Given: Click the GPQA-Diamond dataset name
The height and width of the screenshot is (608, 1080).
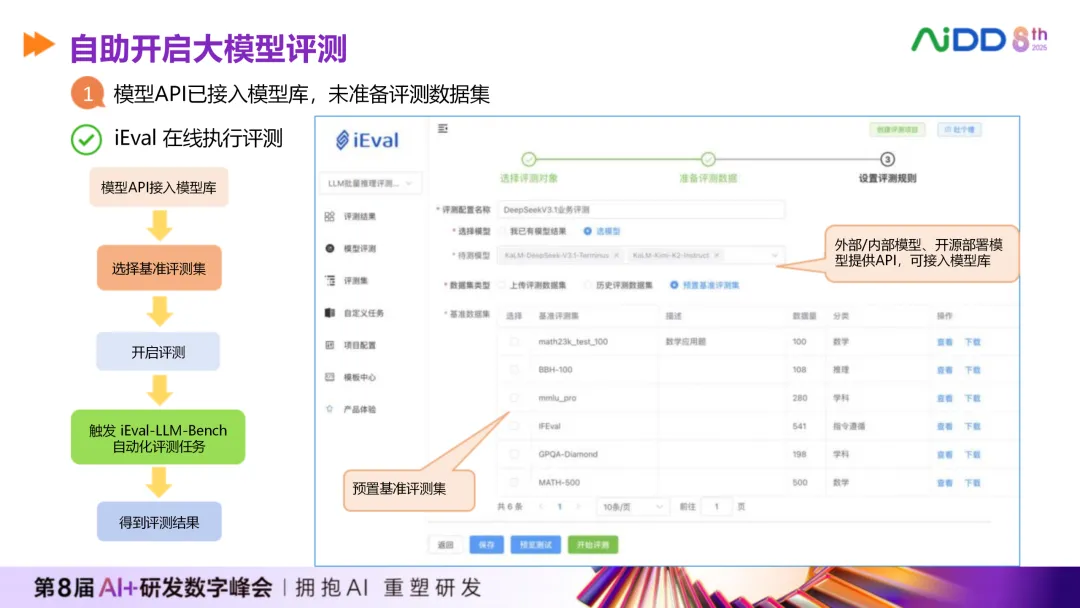Looking at the screenshot, I should click(568, 454).
